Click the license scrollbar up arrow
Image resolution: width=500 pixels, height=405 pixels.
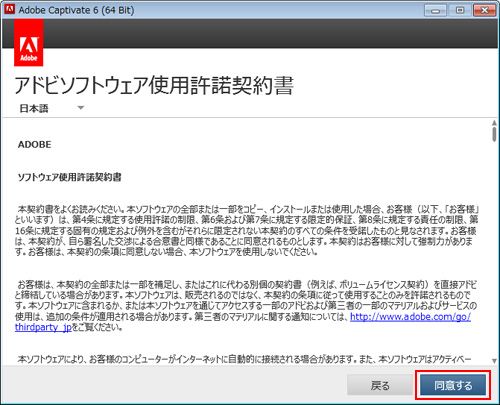click(x=494, y=123)
